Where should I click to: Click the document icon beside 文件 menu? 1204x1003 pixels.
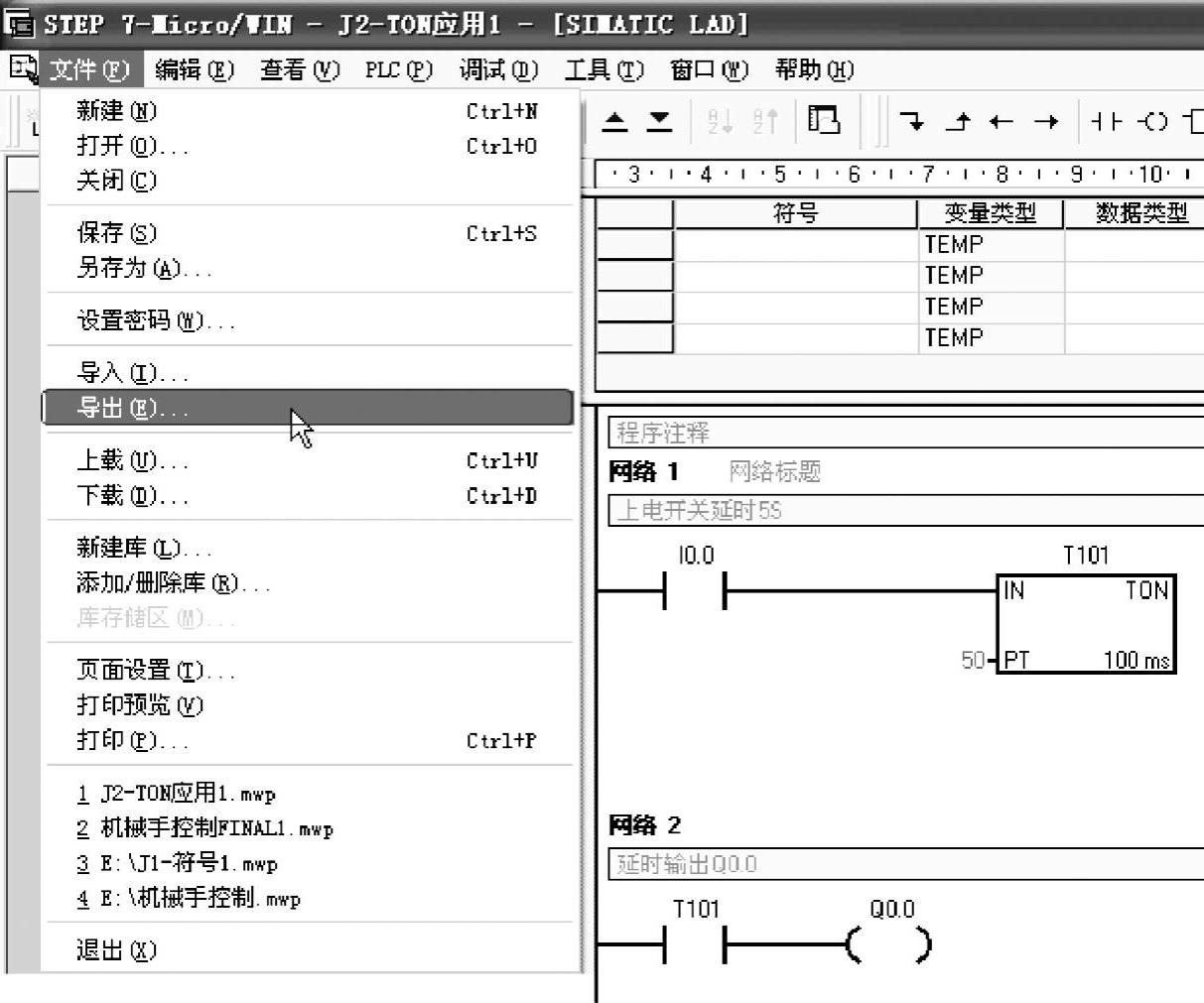point(23,68)
